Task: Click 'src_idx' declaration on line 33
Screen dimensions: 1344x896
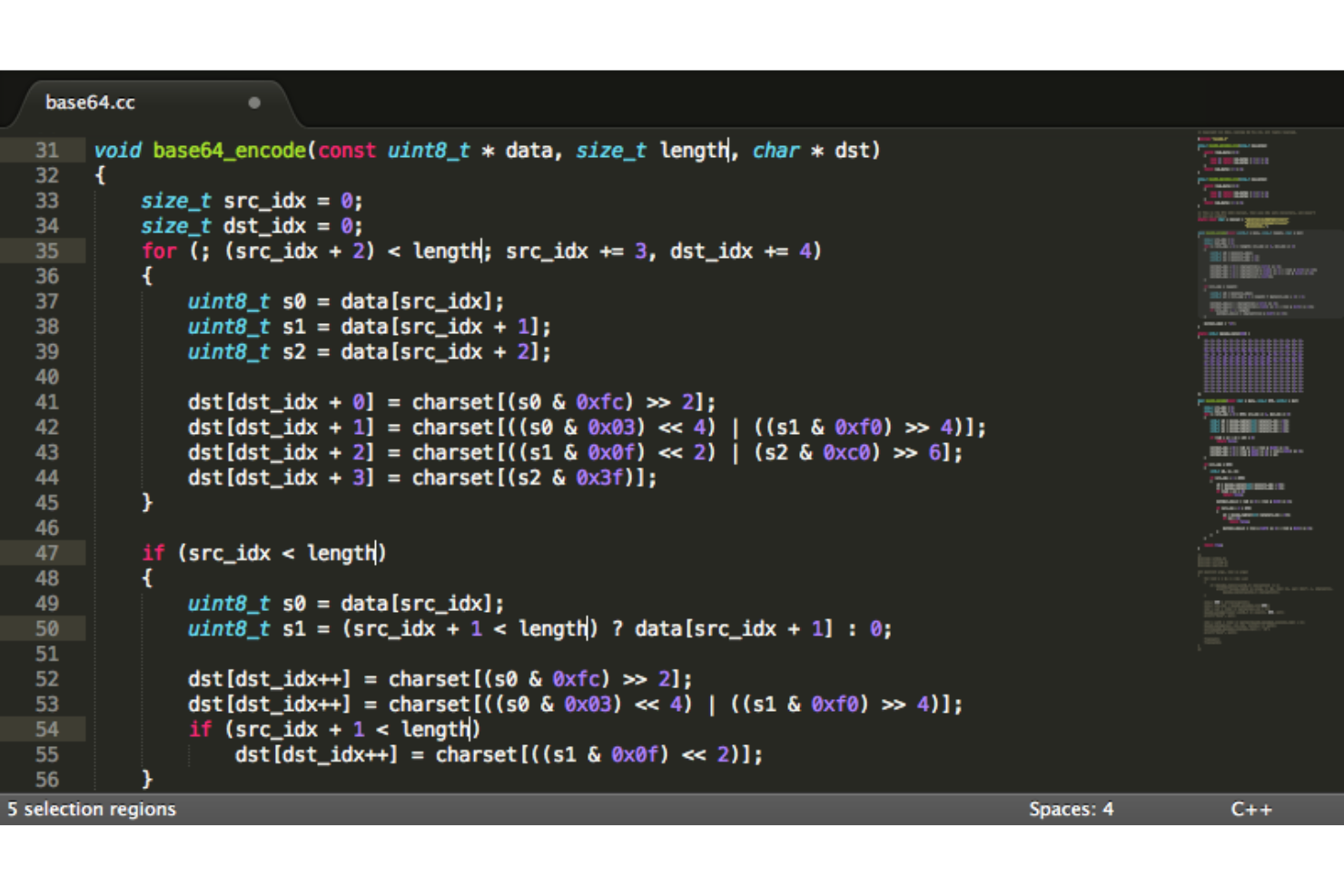Action: 265,201
